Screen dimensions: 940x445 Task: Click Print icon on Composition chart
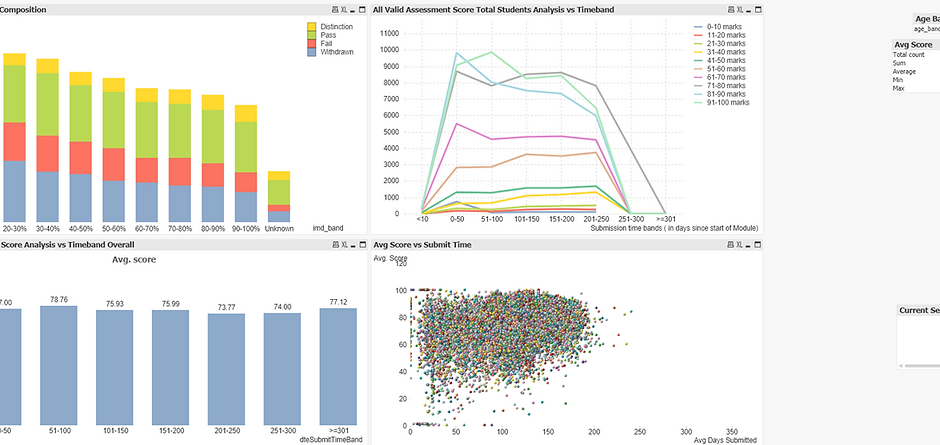point(335,10)
